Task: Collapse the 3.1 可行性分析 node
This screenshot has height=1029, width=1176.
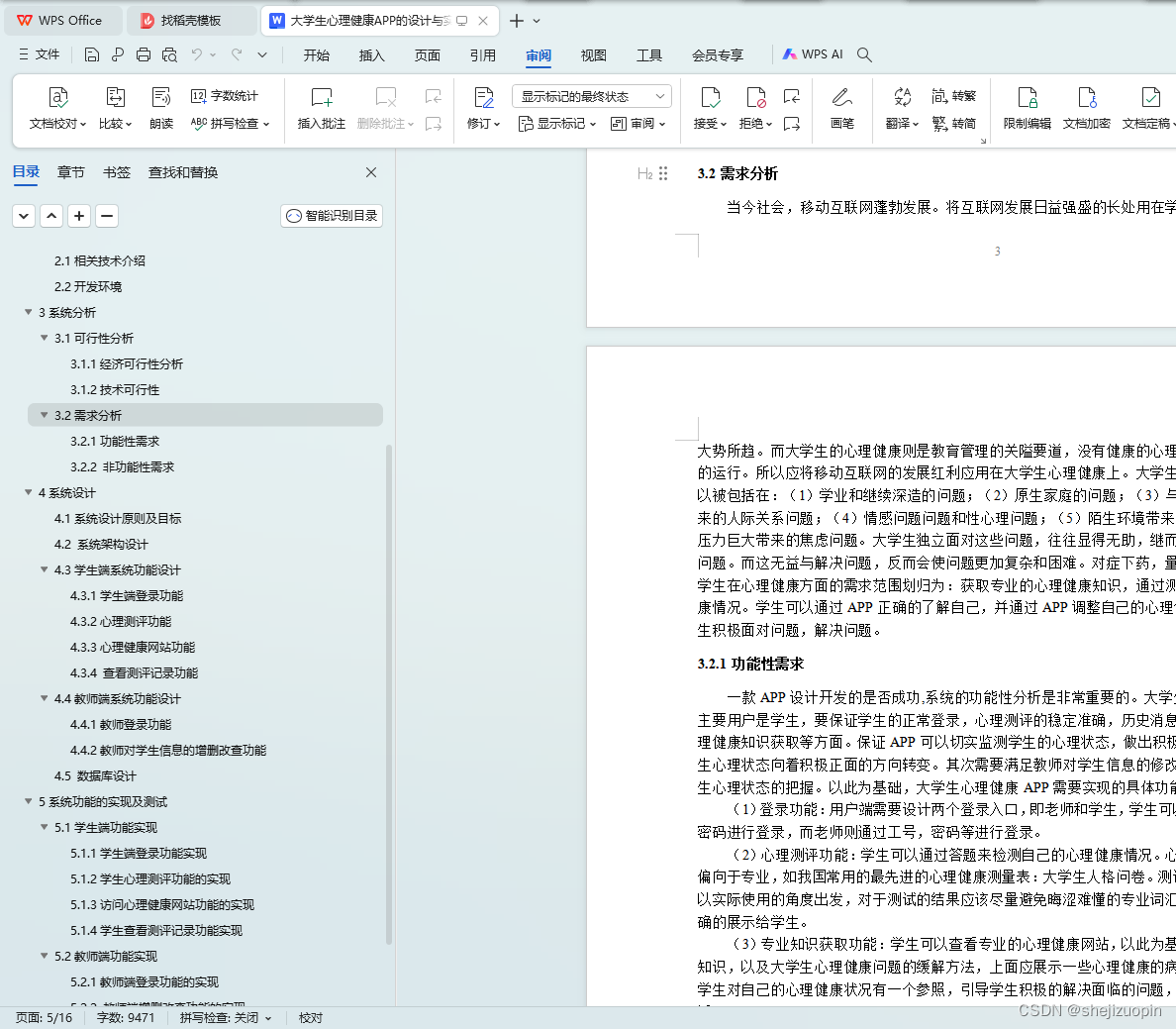Action: click(x=45, y=338)
